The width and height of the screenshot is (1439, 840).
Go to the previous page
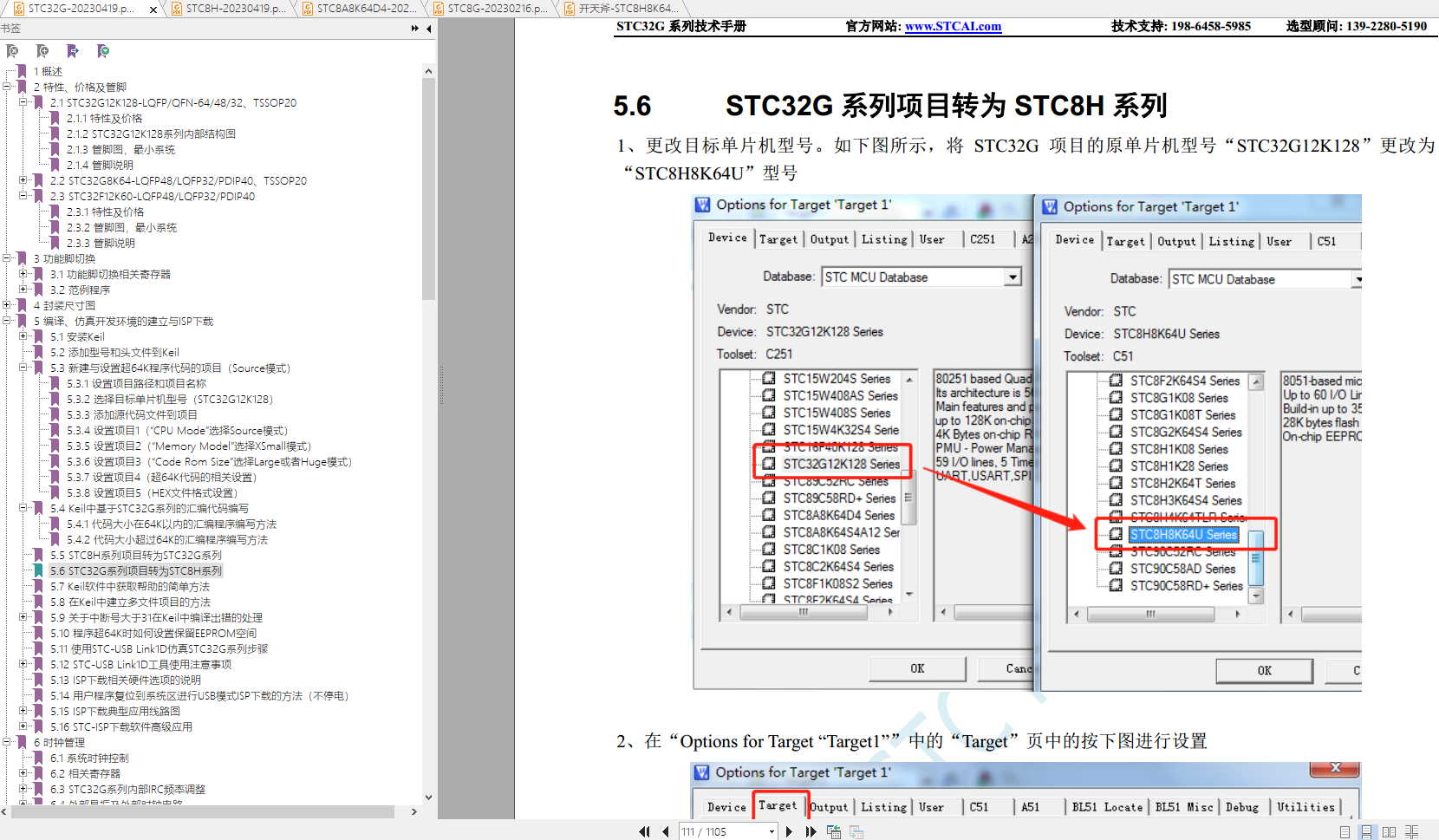pyautogui.click(x=665, y=831)
